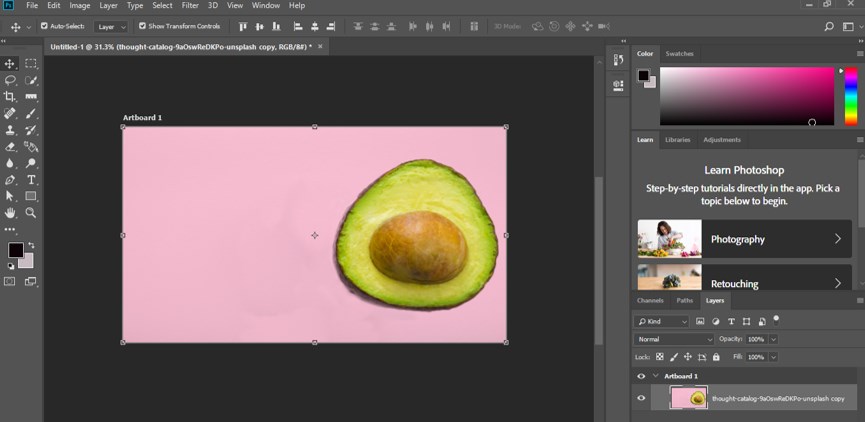Screen dimensions: 865x422
Task: Collapse the Artboard 1 group arrow
Action: click(656, 376)
